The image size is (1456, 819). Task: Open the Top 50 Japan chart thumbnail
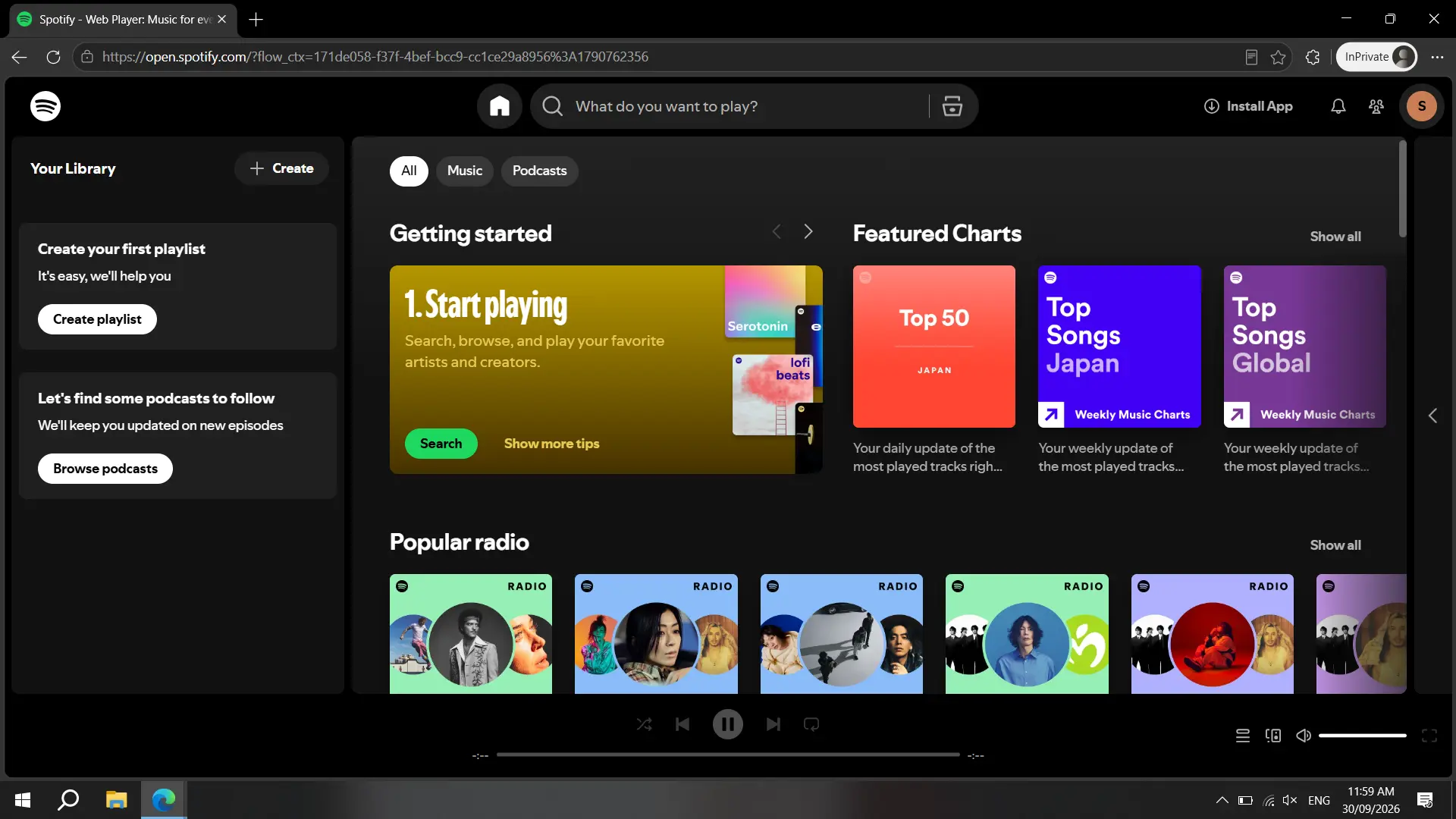pyautogui.click(x=934, y=347)
